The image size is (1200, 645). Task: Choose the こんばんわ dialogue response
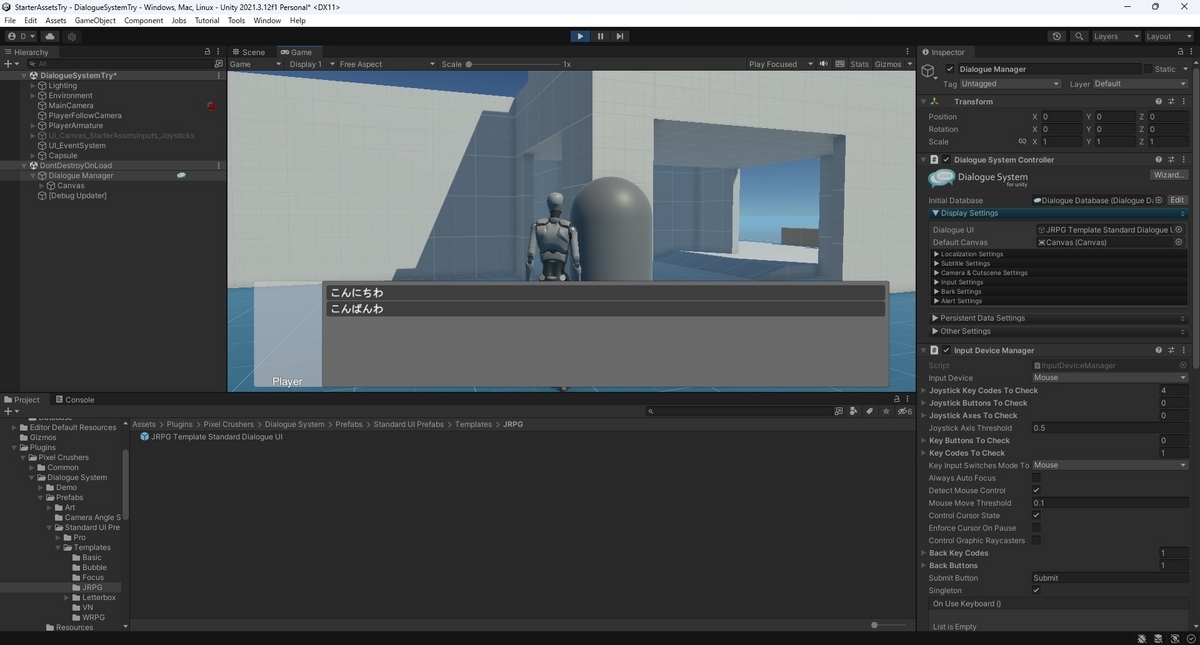[x=606, y=309]
